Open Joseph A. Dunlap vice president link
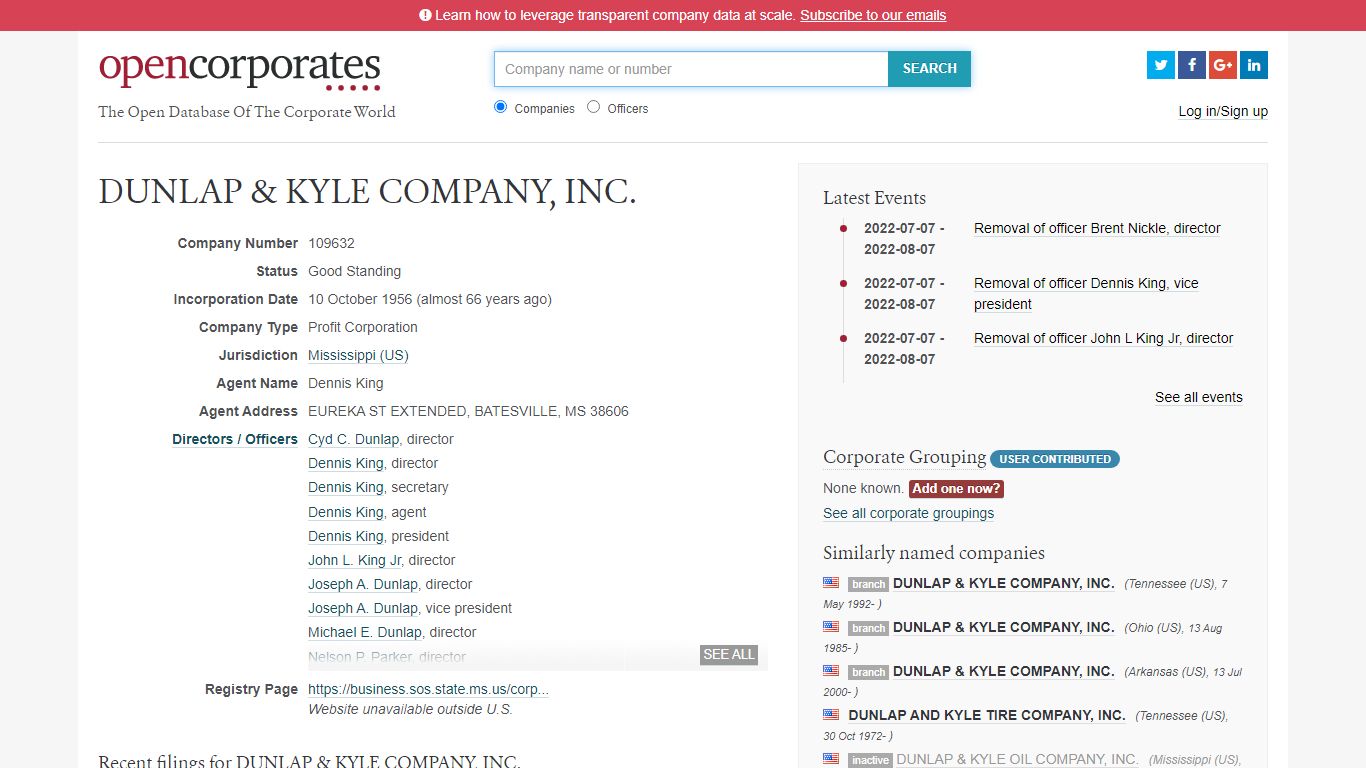This screenshot has height=768, width=1366. pos(362,608)
